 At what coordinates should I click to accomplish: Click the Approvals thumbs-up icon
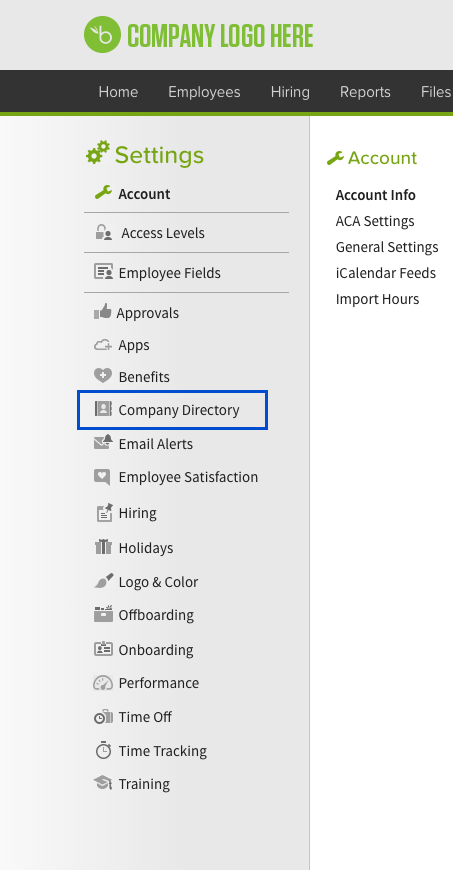click(102, 312)
